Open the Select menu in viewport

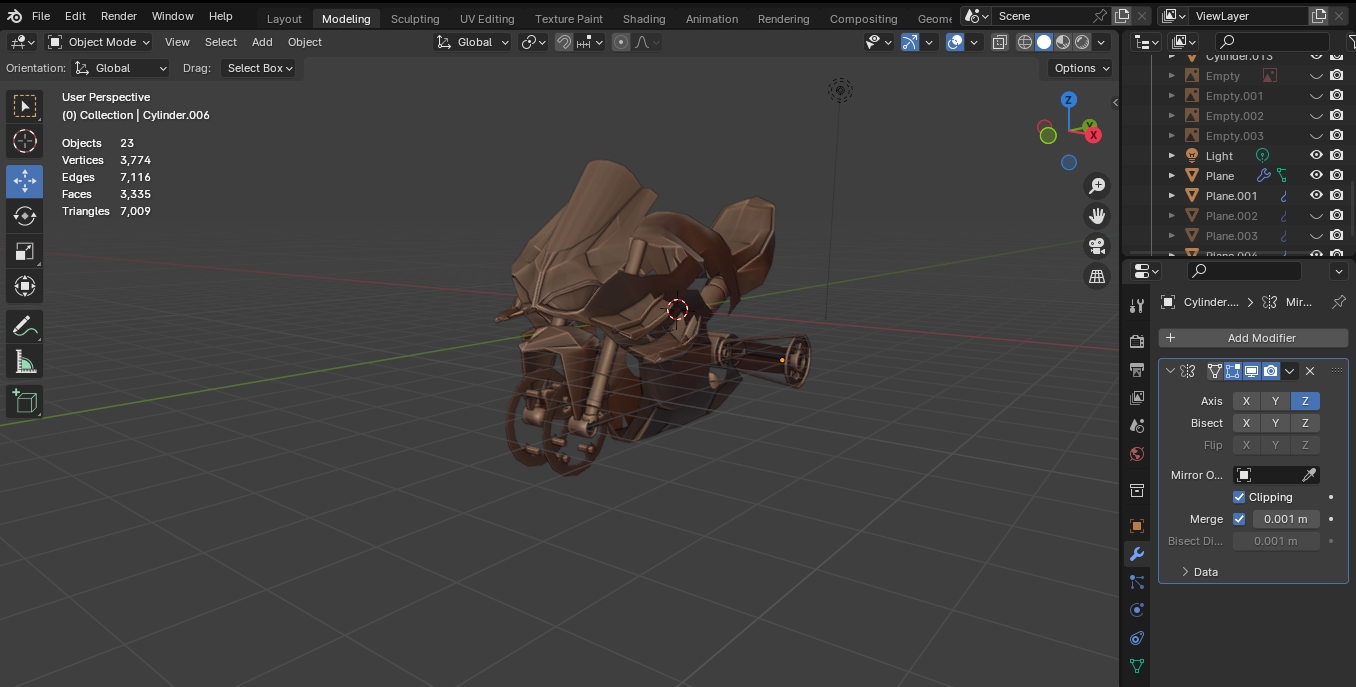(221, 42)
